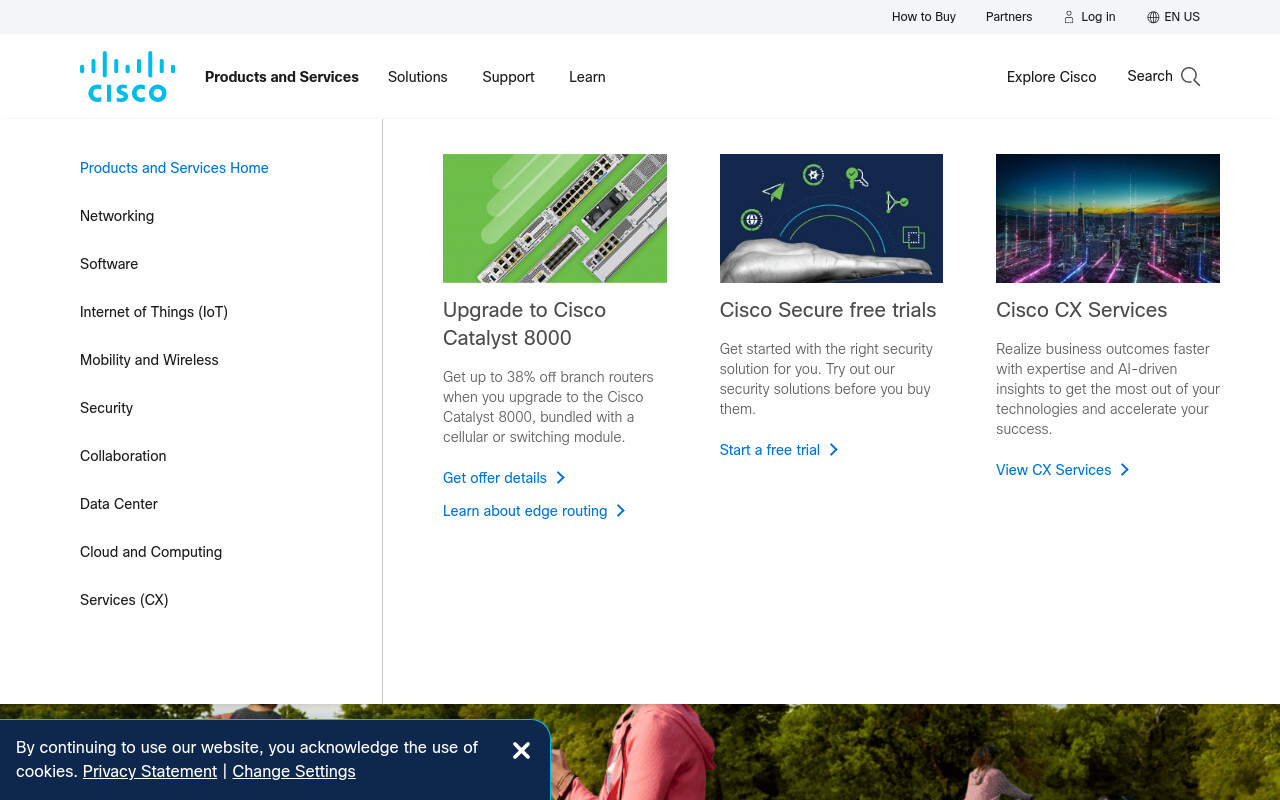Select Mobility and Wireless category
This screenshot has height=800, width=1280.
(x=149, y=360)
